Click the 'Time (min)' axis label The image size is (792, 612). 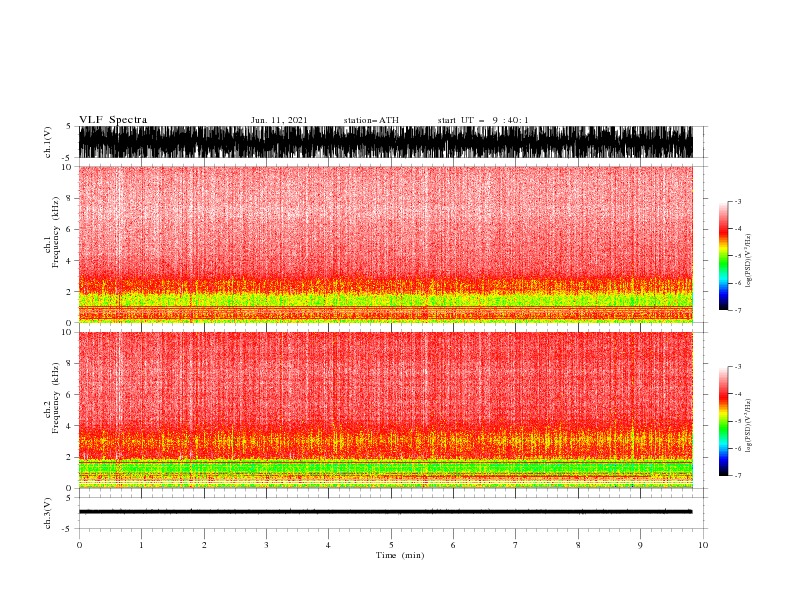400,555
